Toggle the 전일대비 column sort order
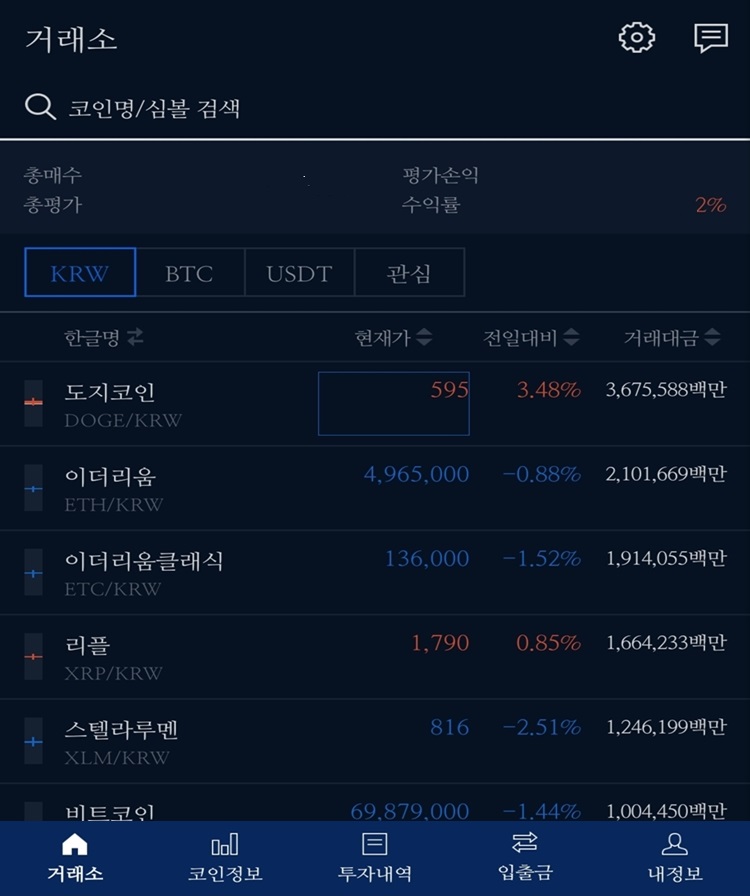 tap(570, 337)
